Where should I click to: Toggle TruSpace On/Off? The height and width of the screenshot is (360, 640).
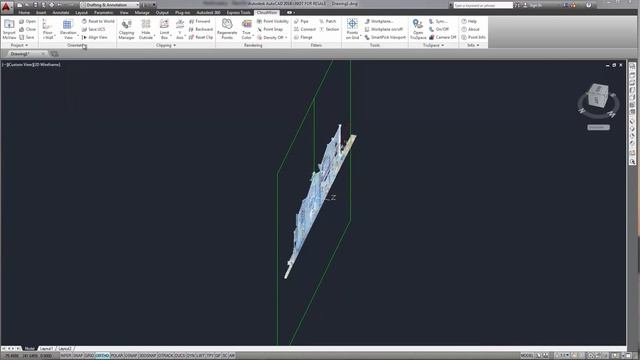pyautogui.click(x=439, y=29)
